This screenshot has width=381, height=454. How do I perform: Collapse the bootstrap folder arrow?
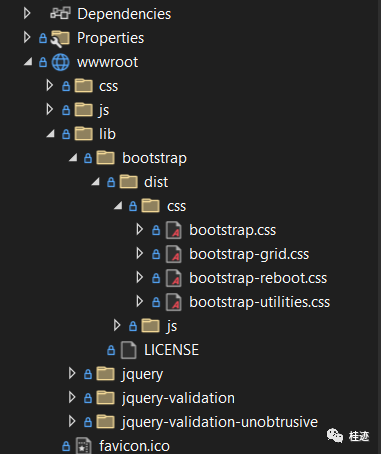pyautogui.click(x=73, y=158)
